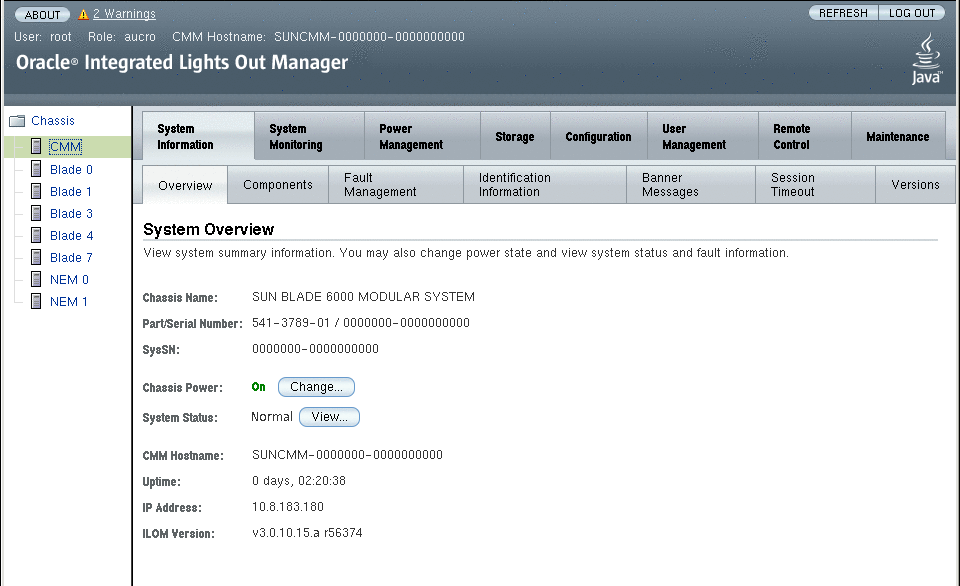960x586 pixels.
Task: Switch to User Management tab
Action: (703, 137)
